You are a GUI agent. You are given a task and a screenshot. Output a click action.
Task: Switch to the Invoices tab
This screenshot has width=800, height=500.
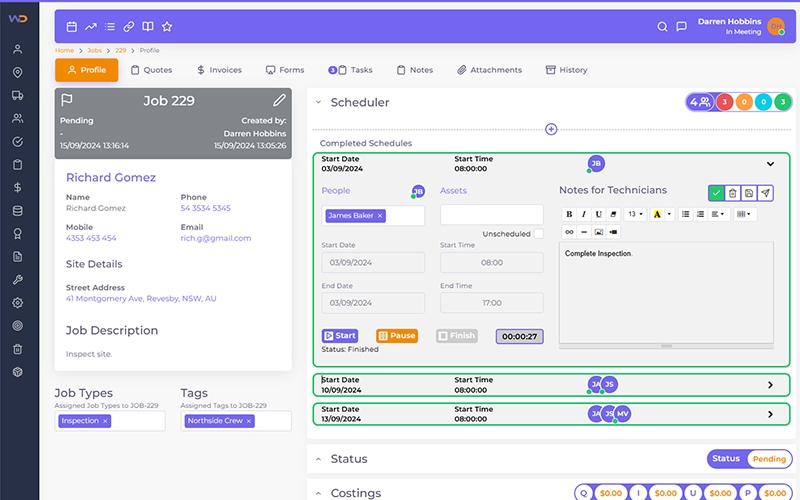click(x=219, y=70)
